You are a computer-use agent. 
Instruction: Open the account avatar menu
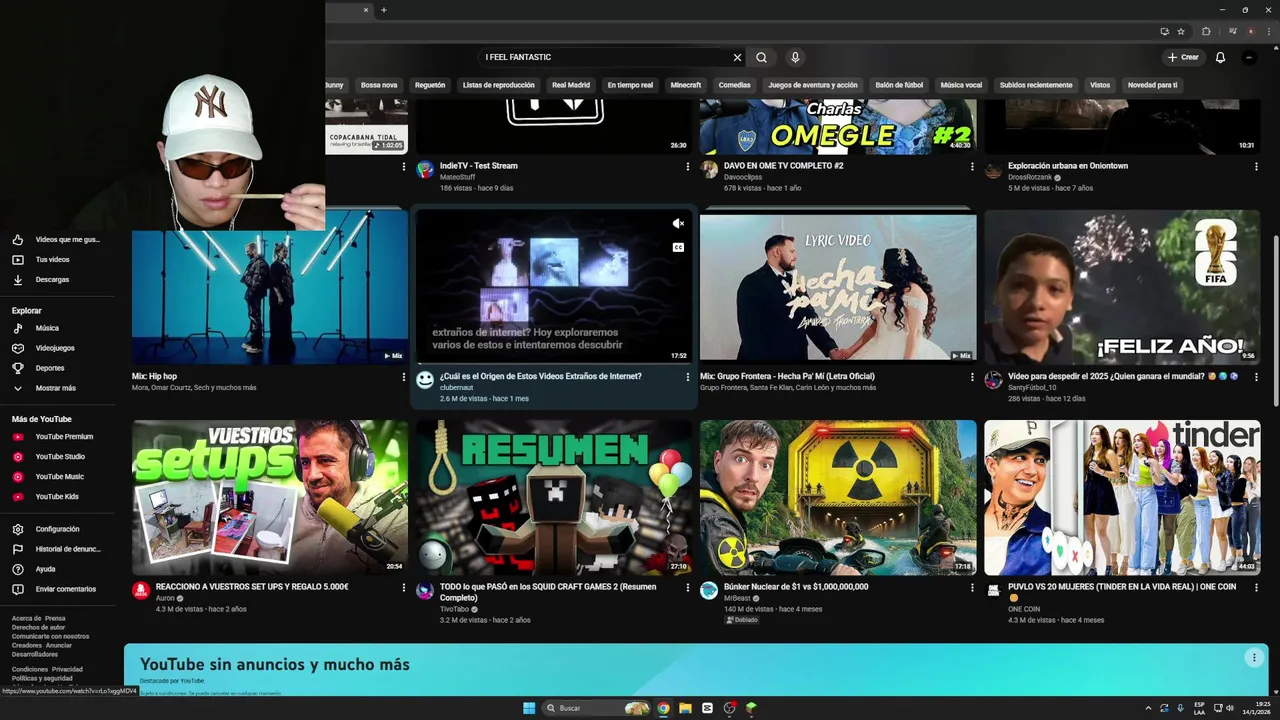1249,57
